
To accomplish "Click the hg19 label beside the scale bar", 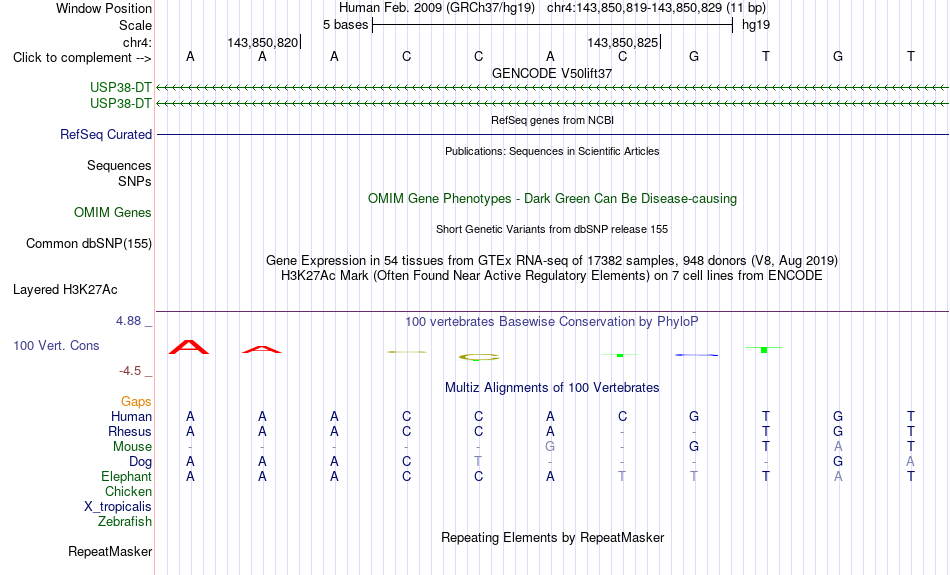I will [756, 25].
